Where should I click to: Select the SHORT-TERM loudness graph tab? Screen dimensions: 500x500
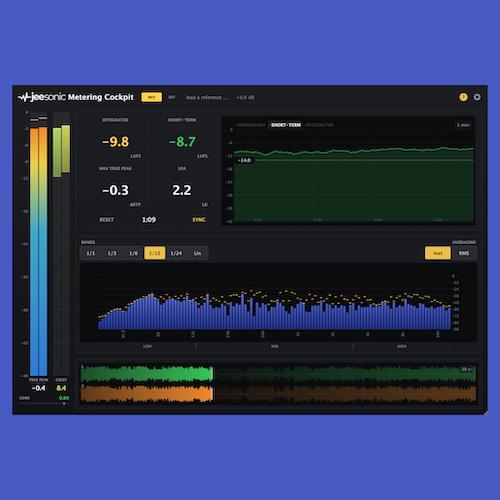286,125
